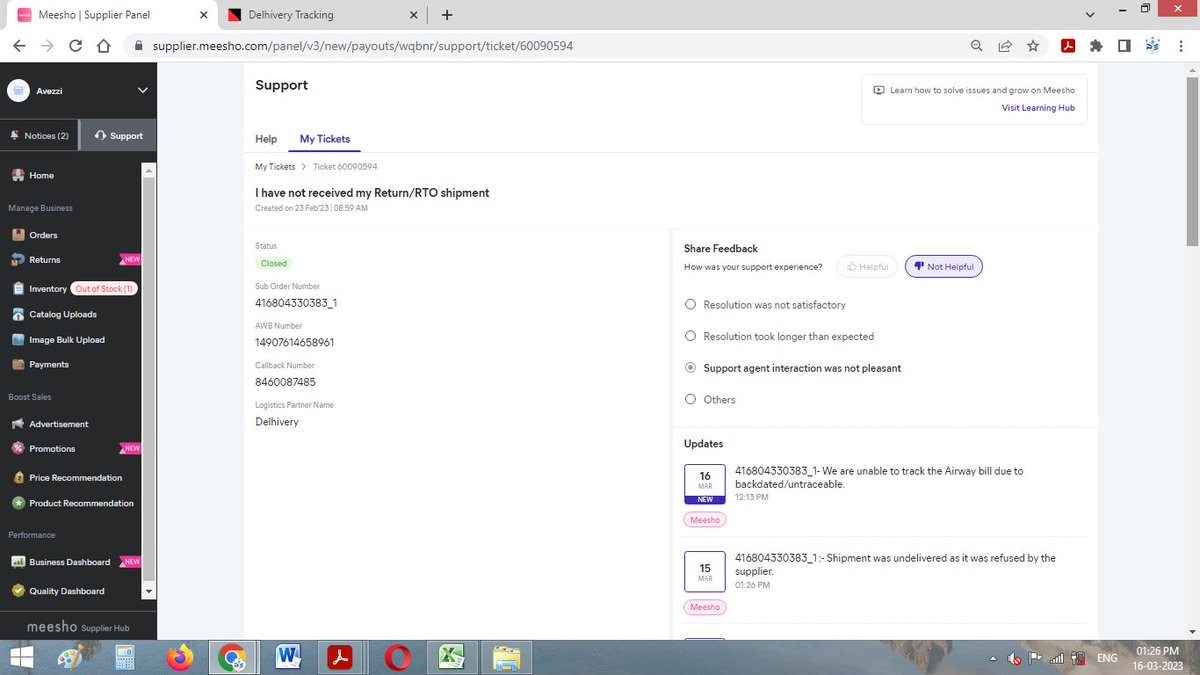The image size is (1200, 675).
Task: Close the Meesho Supplier Panel tab
Action: 204,15
